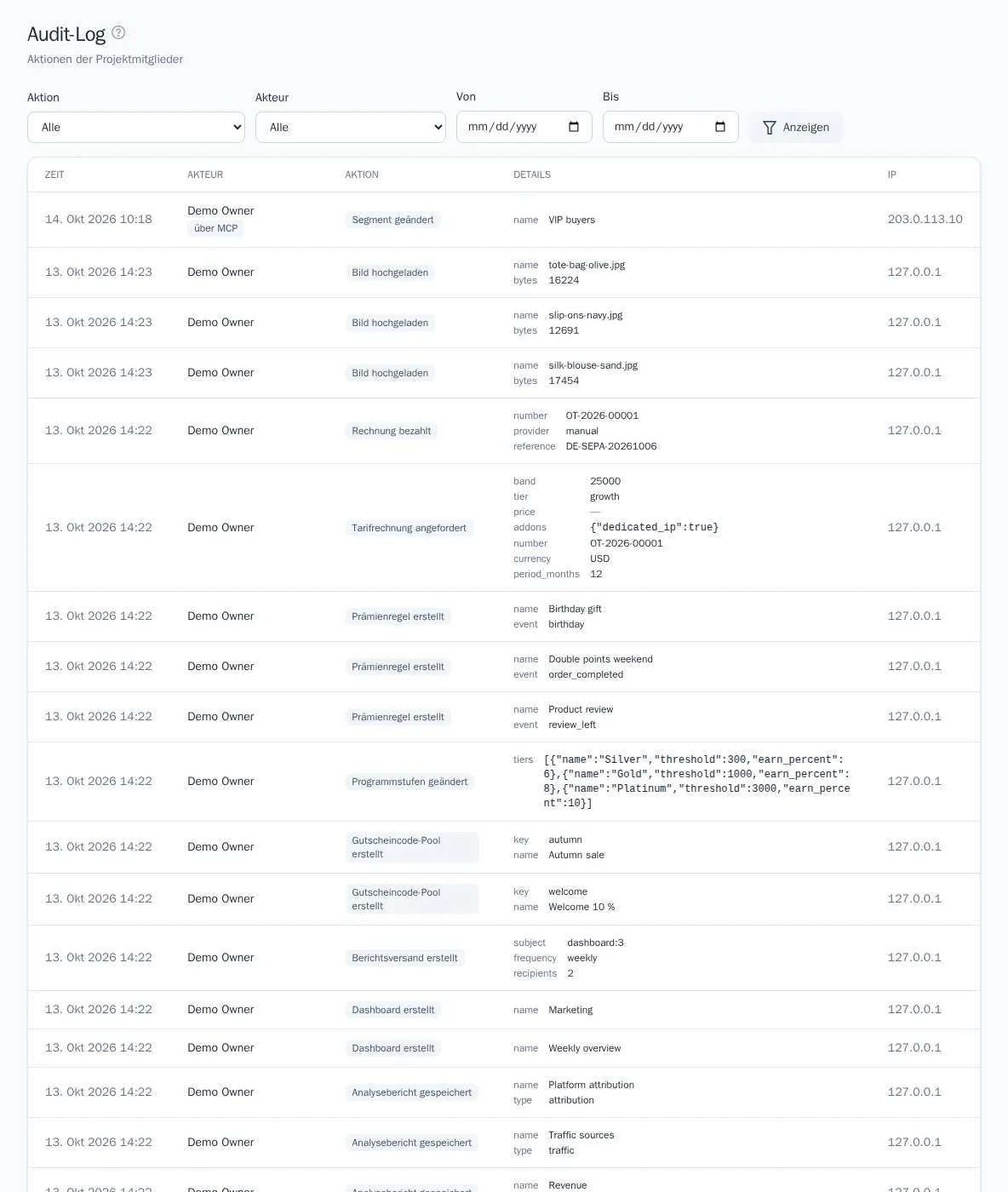Click the 'Dashboard erstellt' tag for Weekly overview
Screen dimensions: 1008x1192
[393, 1048]
